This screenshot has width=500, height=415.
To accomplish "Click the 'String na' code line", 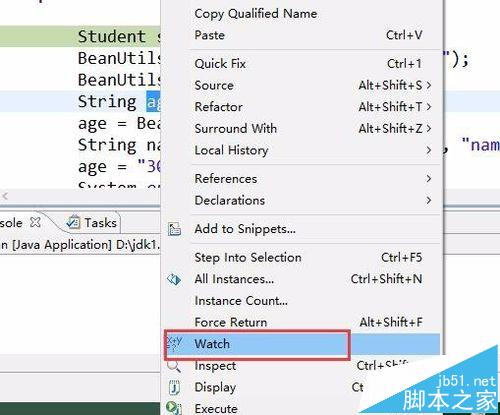I will (x=119, y=145).
